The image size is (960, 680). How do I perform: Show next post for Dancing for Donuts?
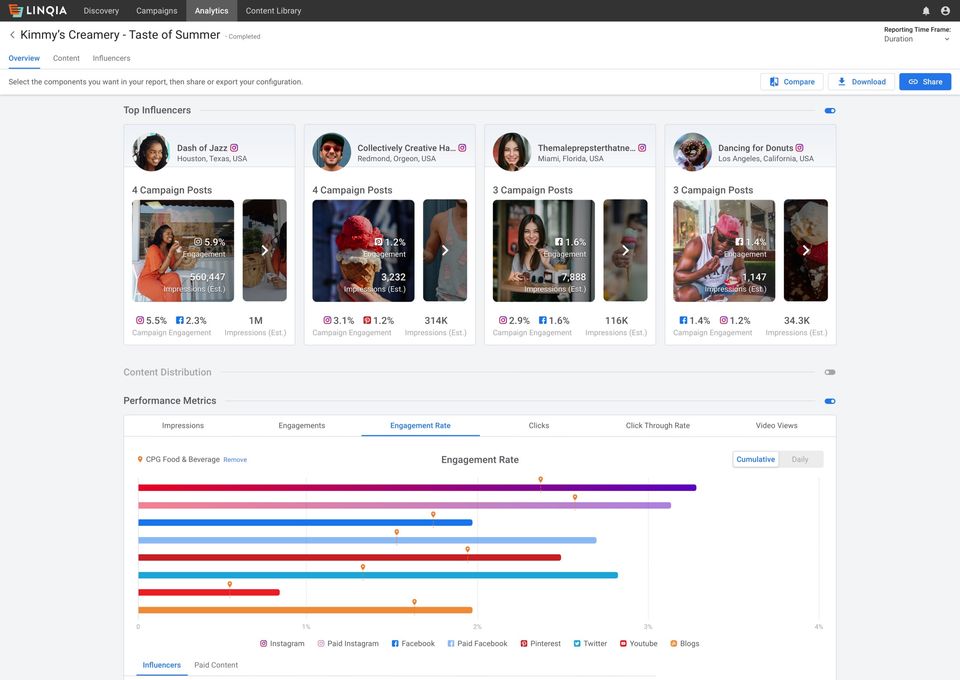click(x=806, y=250)
